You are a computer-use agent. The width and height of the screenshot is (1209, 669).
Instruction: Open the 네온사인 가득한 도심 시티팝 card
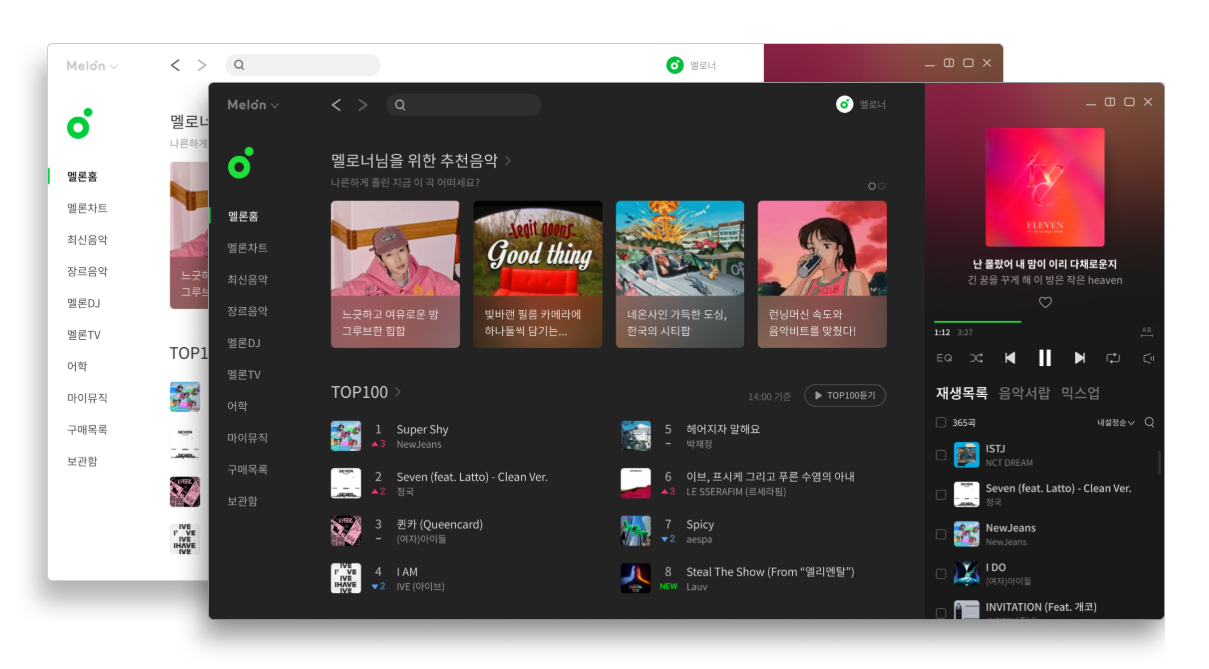point(680,274)
